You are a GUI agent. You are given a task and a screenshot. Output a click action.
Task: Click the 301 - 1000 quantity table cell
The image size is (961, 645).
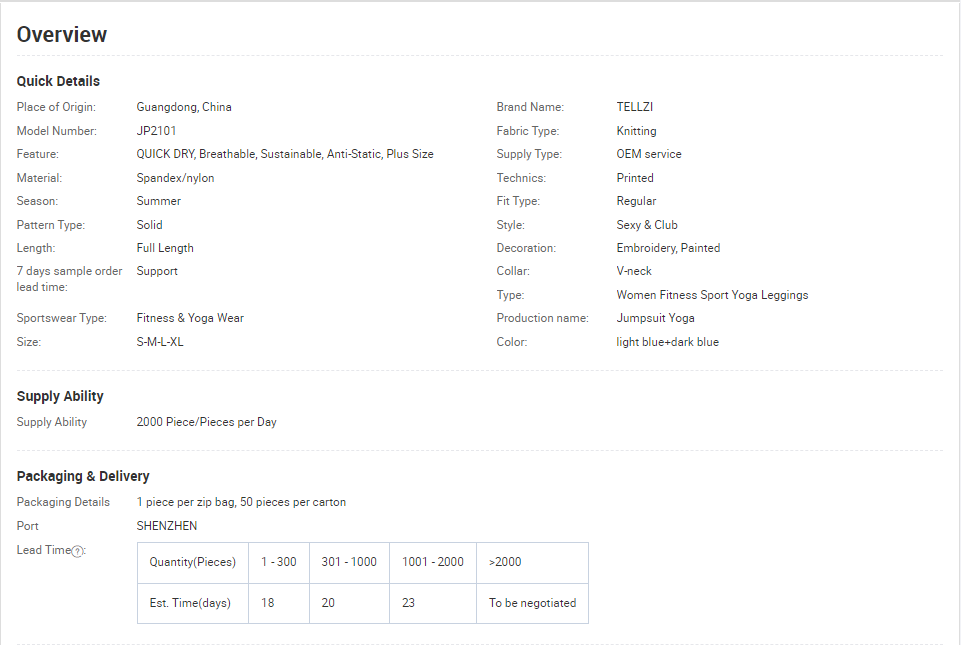point(349,562)
